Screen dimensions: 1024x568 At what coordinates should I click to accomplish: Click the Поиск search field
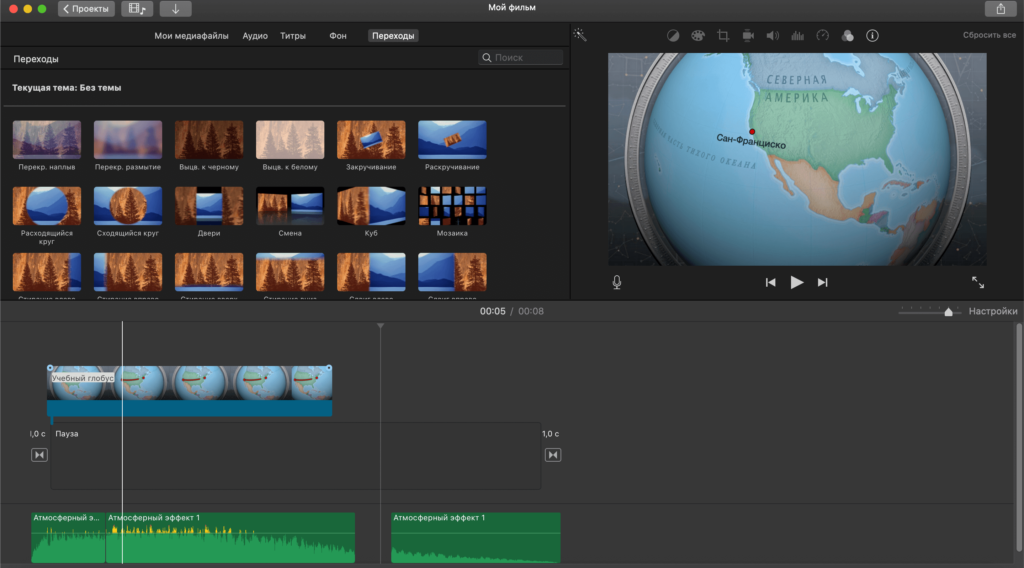pyautogui.click(x=520, y=59)
